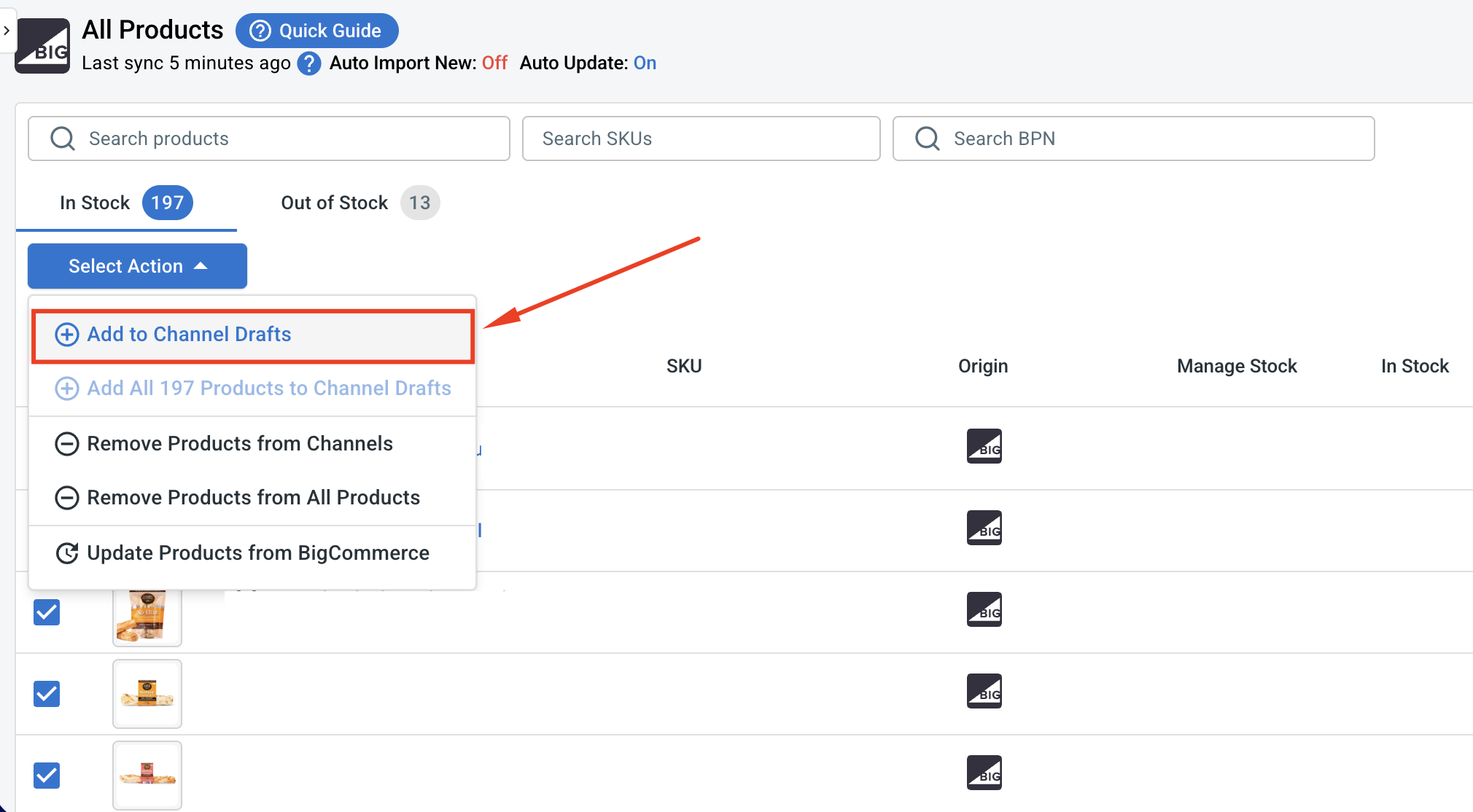Screen dimensions: 1473x812
Task: Click the Manage Stock column header
Action: (x=1237, y=366)
